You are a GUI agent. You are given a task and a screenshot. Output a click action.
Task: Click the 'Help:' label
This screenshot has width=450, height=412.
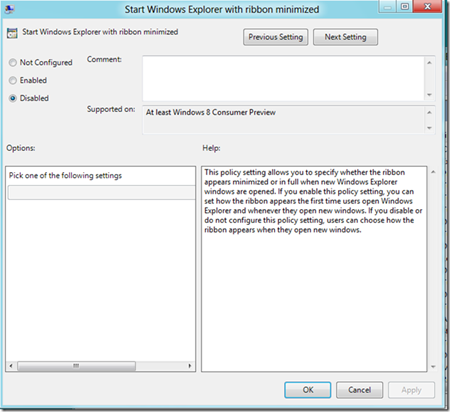click(211, 148)
